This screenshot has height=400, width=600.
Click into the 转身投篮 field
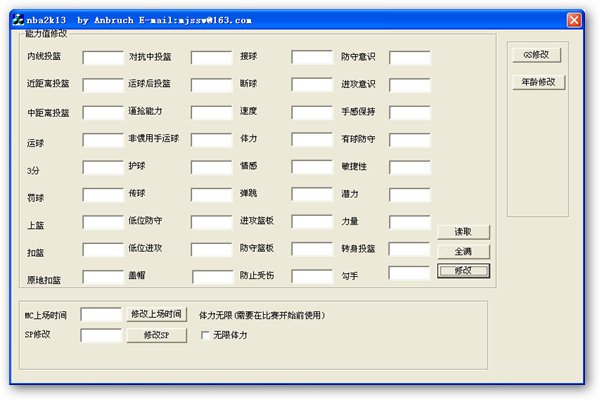click(x=409, y=249)
